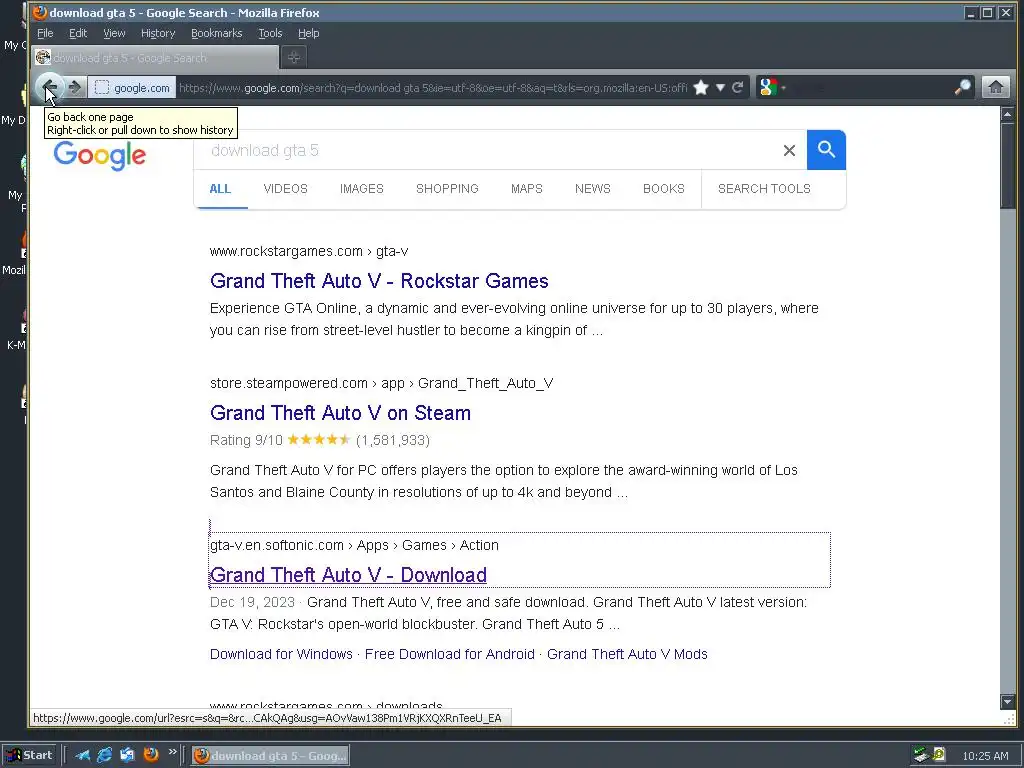Open 'Grand Theft Auto V - Rockstar Games' result
The image size is (1024, 768).
(379, 281)
